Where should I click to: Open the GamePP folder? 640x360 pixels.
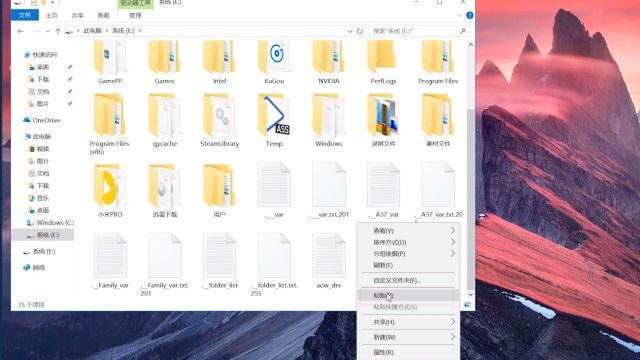110,62
